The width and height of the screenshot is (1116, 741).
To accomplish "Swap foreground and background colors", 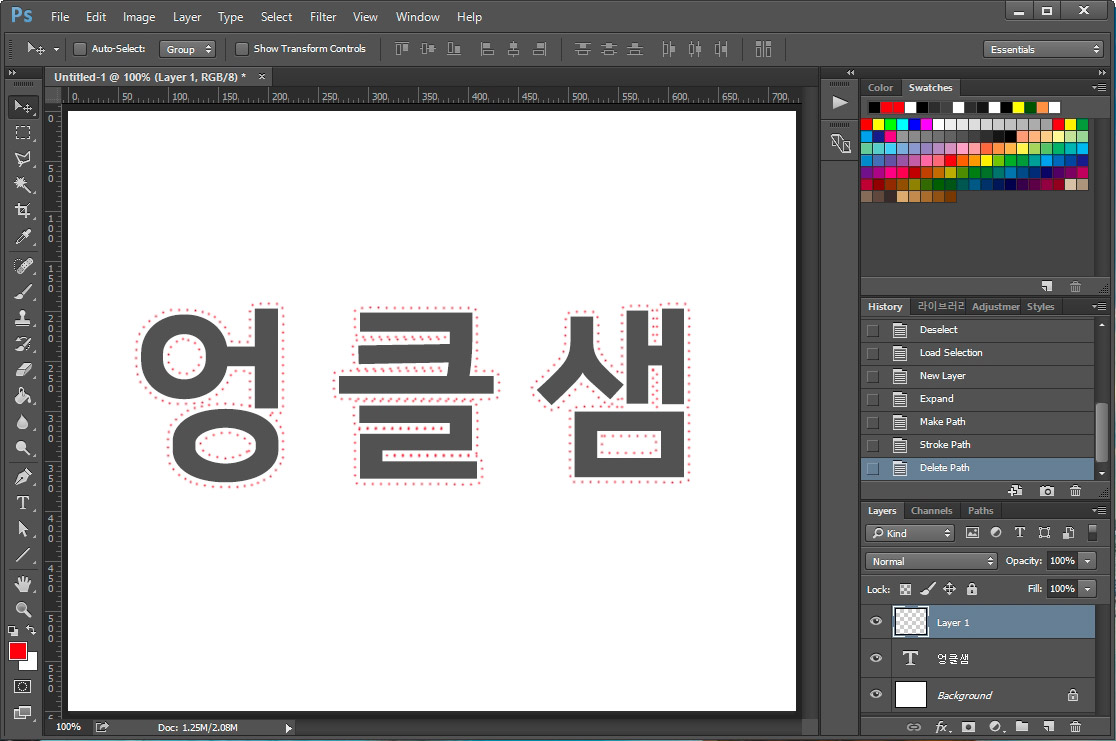I will point(31,630).
